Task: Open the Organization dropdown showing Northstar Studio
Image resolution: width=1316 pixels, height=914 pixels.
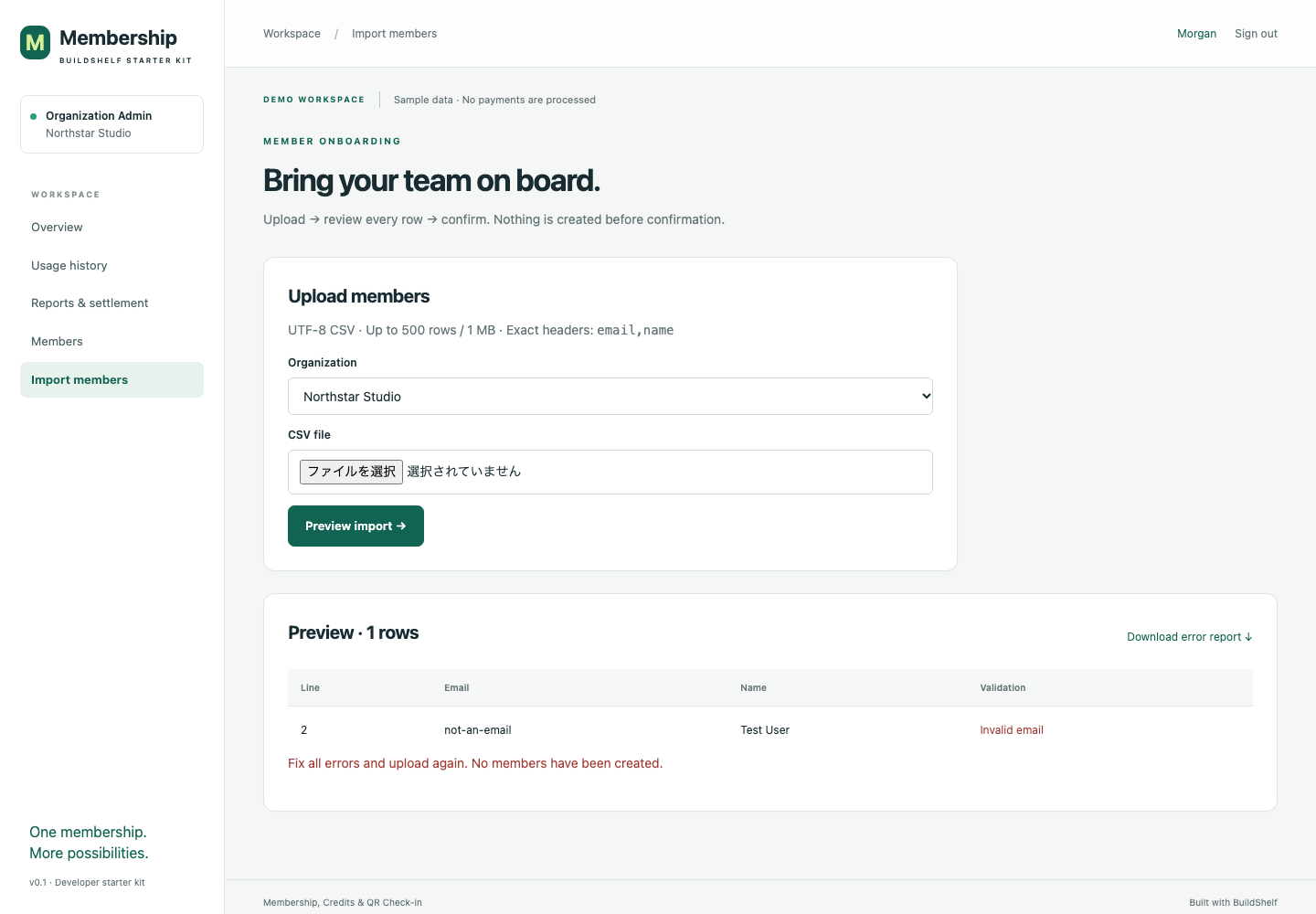Action: pyautogui.click(x=610, y=397)
